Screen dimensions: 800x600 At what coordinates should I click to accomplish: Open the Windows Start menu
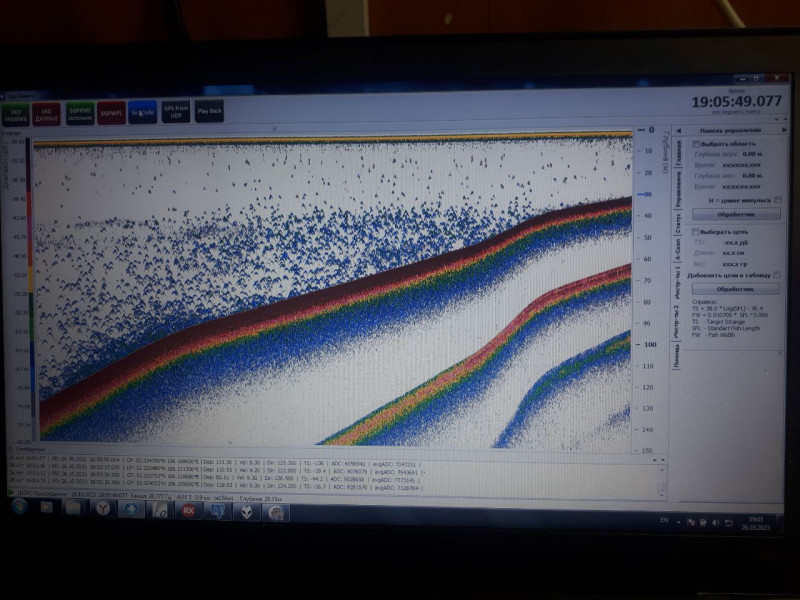[18, 508]
